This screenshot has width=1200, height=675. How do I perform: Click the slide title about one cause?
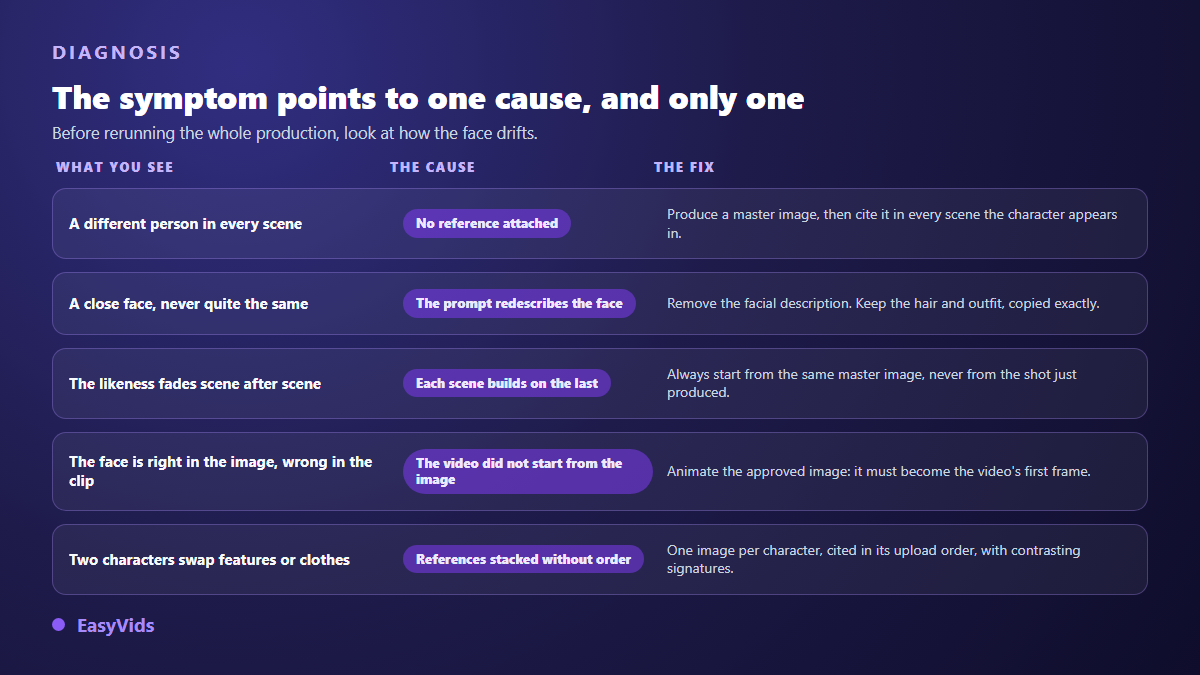[428, 98]
